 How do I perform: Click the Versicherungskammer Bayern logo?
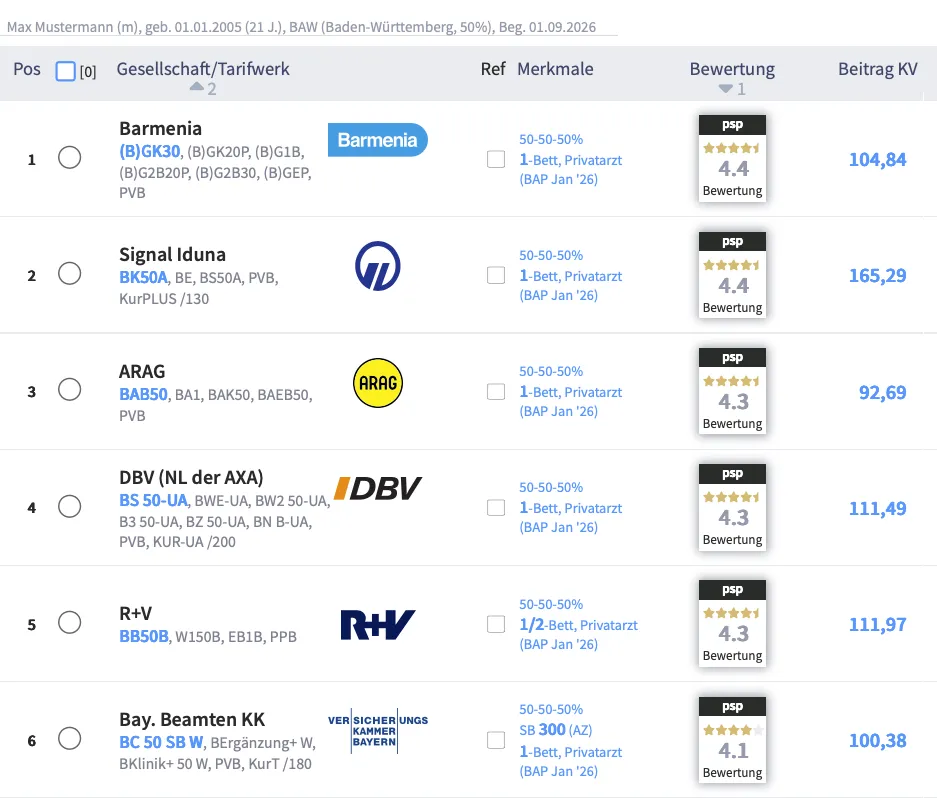pyautogui.click(x=378, y=730)
